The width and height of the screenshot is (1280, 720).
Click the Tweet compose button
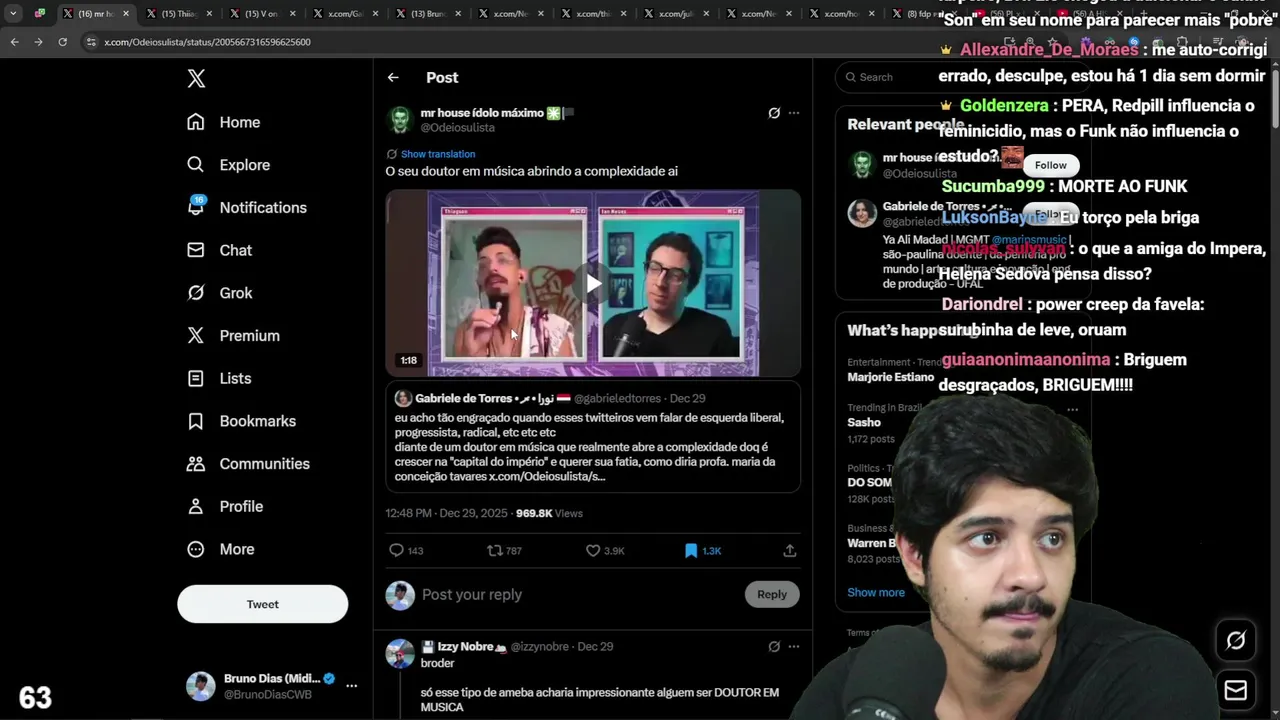263,604
